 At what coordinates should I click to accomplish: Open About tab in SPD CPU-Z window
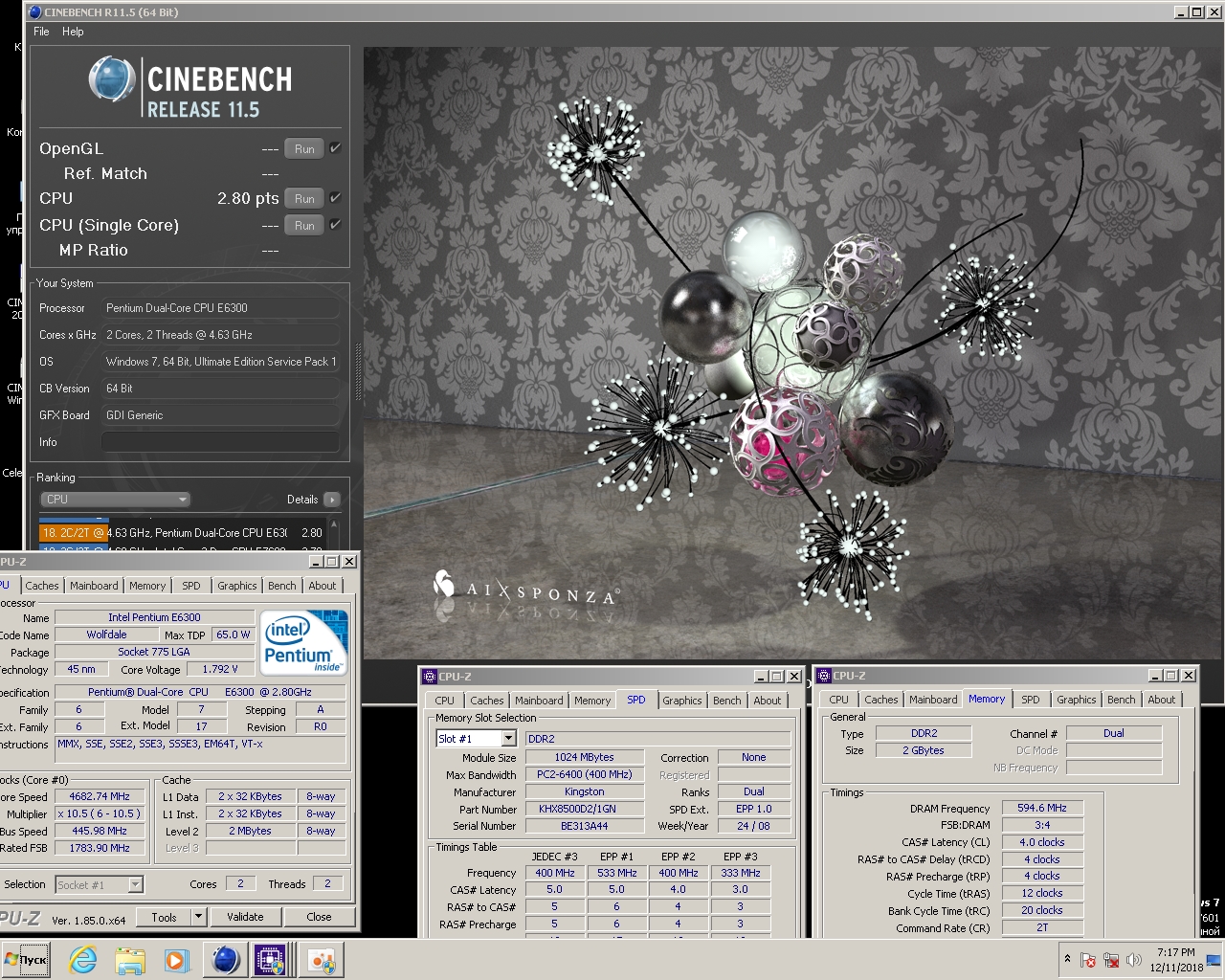point(768,701)
